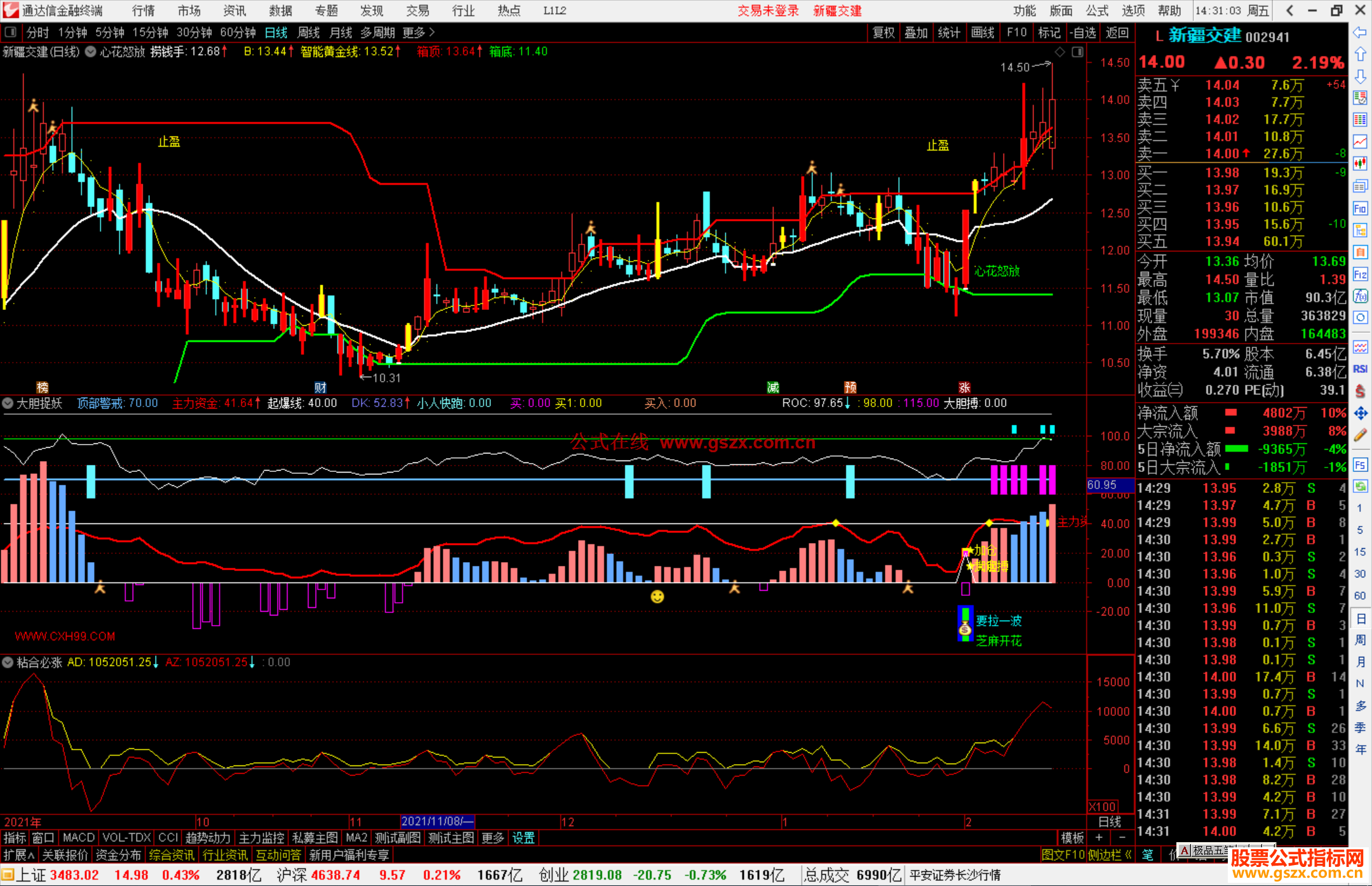Click the stacked windows icon in sidebar
1372x886 pixels.
[x=1360, y=186]
